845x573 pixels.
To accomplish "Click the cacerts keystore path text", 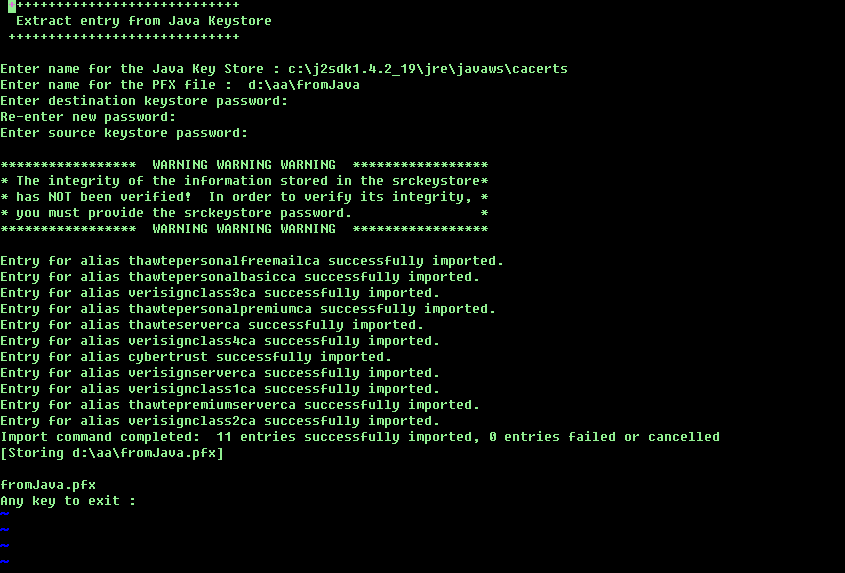I will point(428,69).
